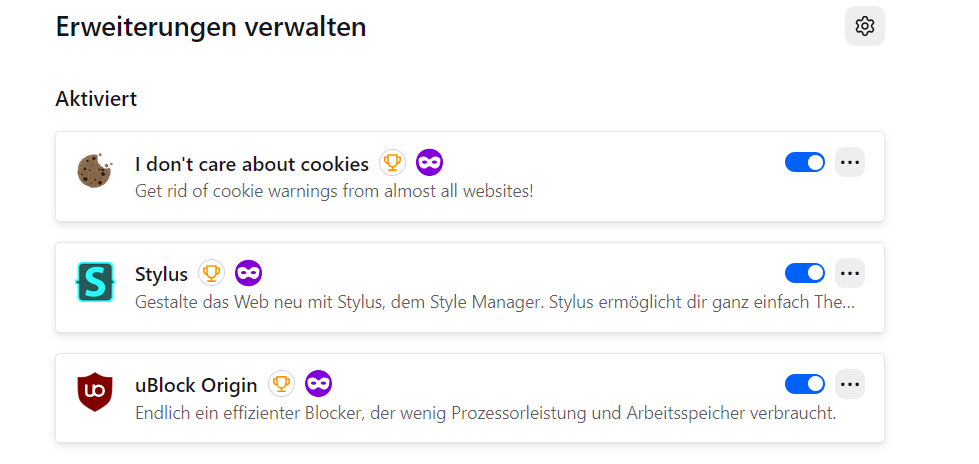Click the Stylus 'S' extension icon

(x=95, y=282)
